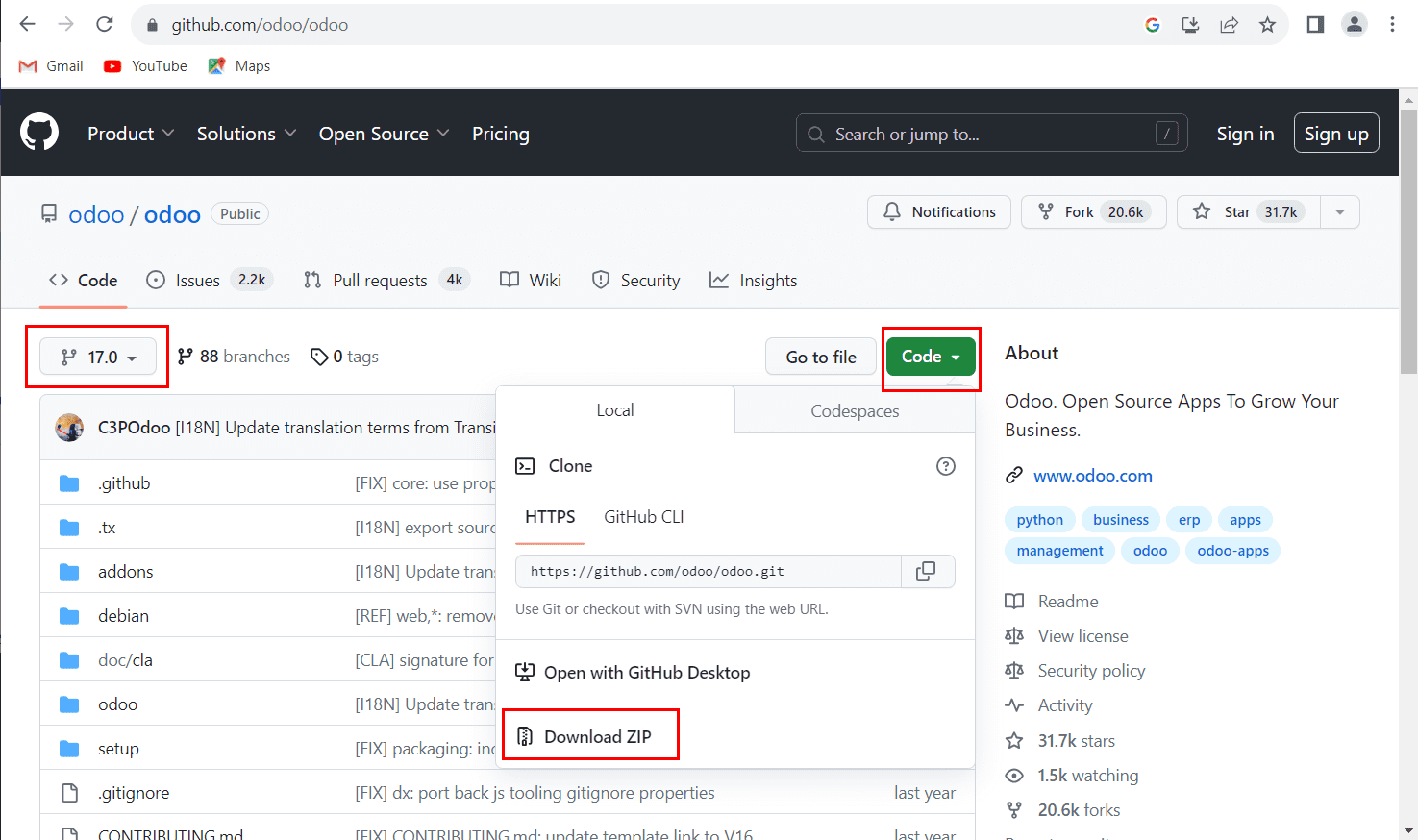Select the HTTPS clone option
The width and height of the screenshot is (1418, 840).
pyautogui.click(x=550, y=517)
